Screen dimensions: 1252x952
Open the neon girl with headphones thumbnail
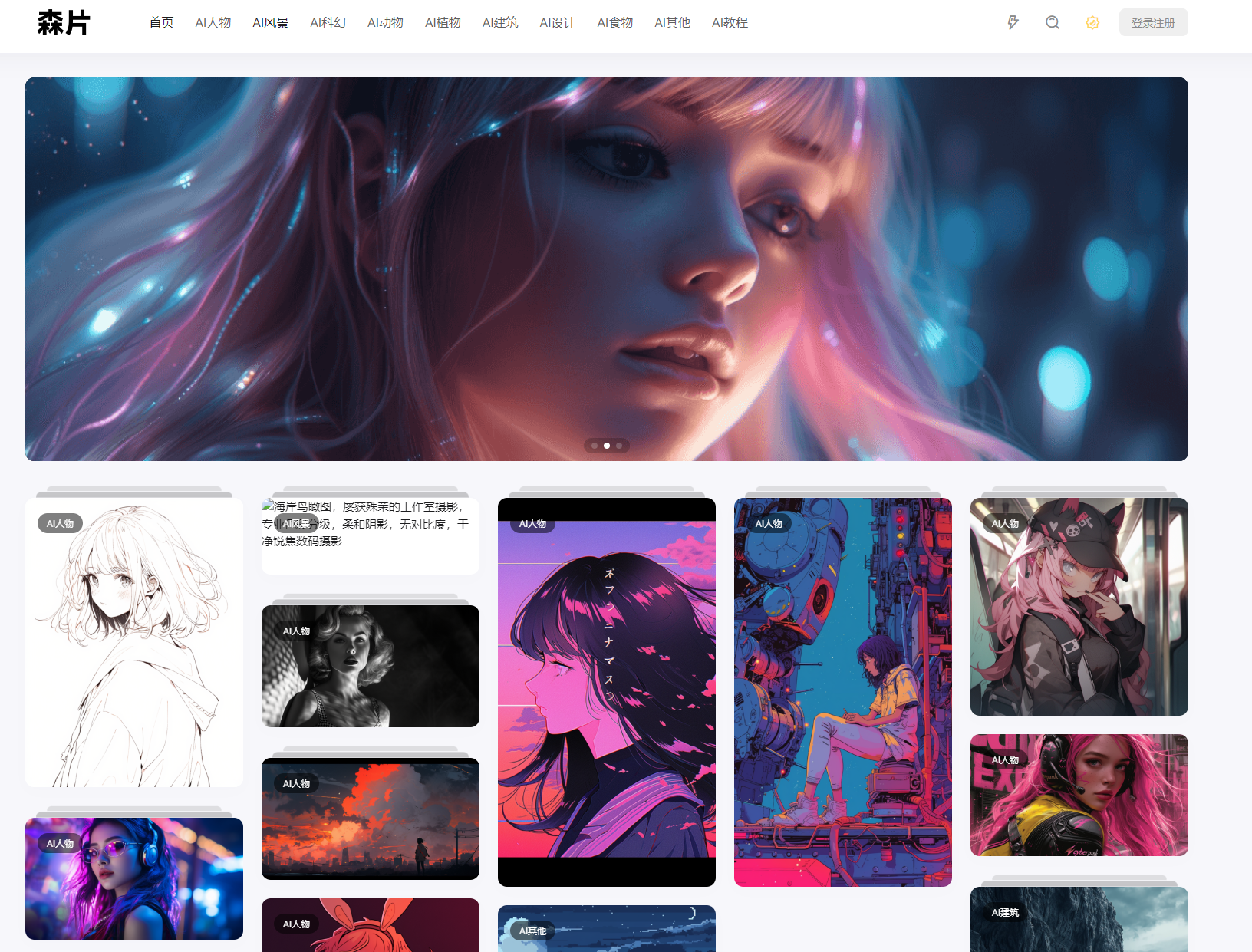(x=134, y=878)
